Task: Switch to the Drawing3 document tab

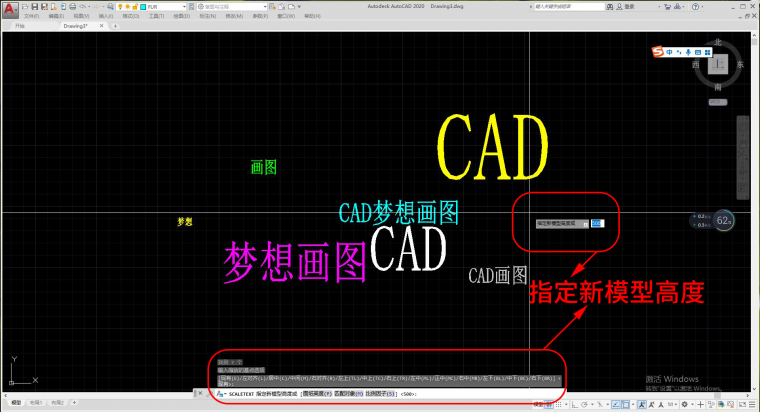Action: coord(76,26)
